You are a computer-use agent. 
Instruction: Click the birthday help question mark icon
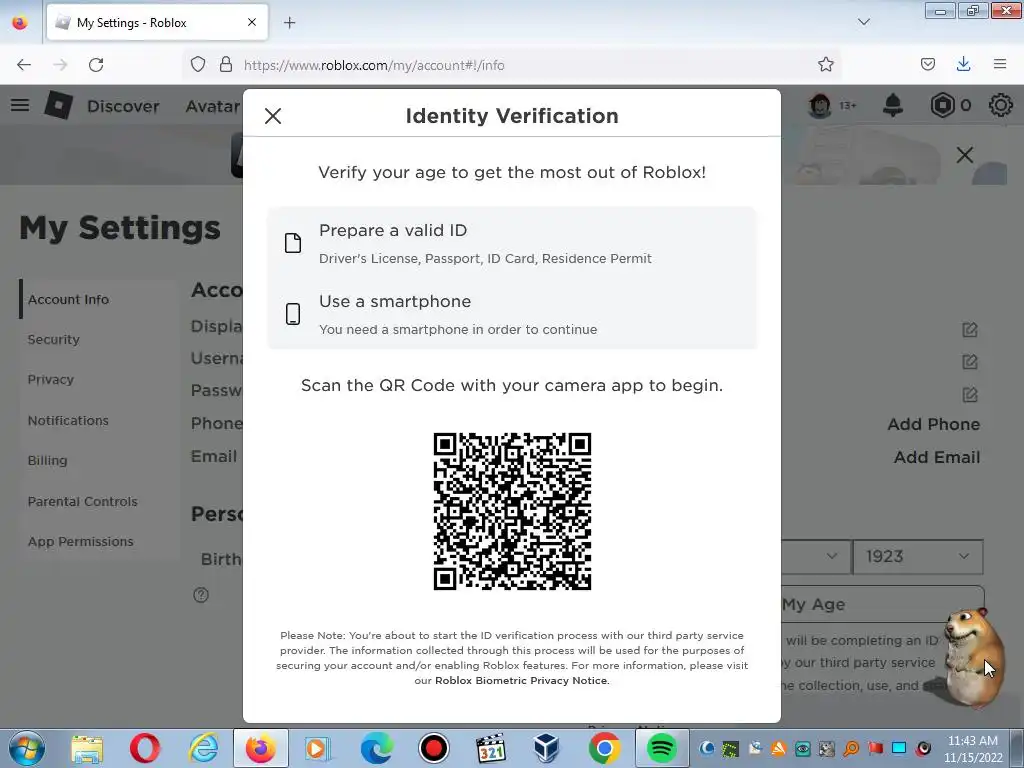coord(201,595)
